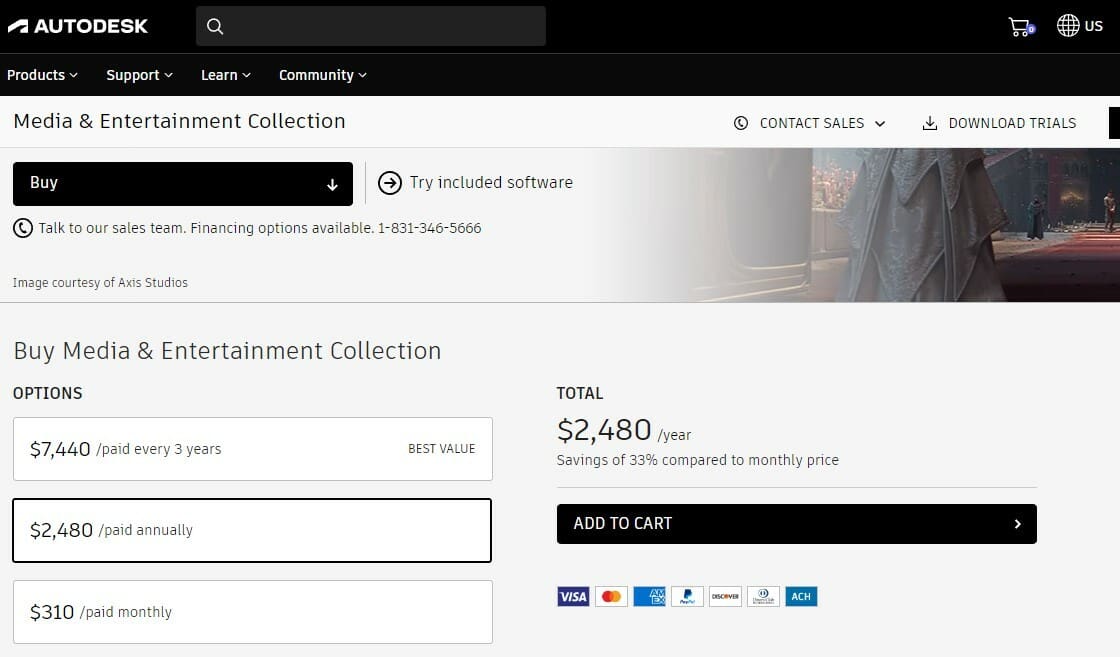Screen dimensions: 1120x657
Task: Click the American Express payment icon
Action: 649,596
